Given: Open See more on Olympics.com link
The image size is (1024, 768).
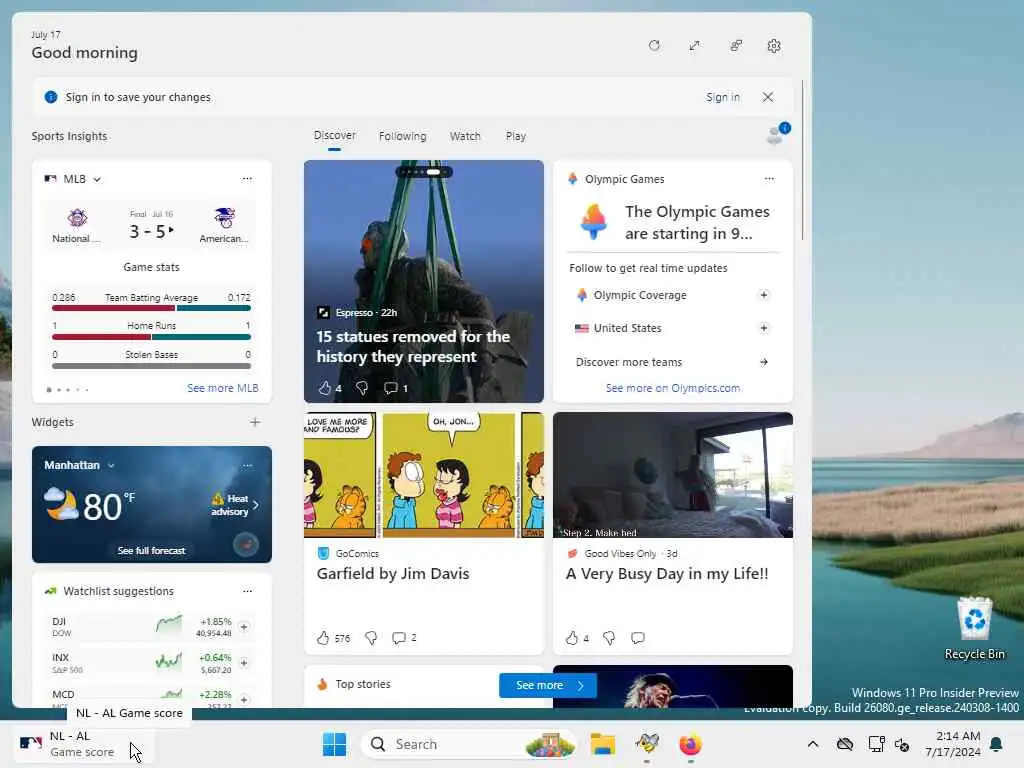Looking at the screenshot, I should 673,388.
